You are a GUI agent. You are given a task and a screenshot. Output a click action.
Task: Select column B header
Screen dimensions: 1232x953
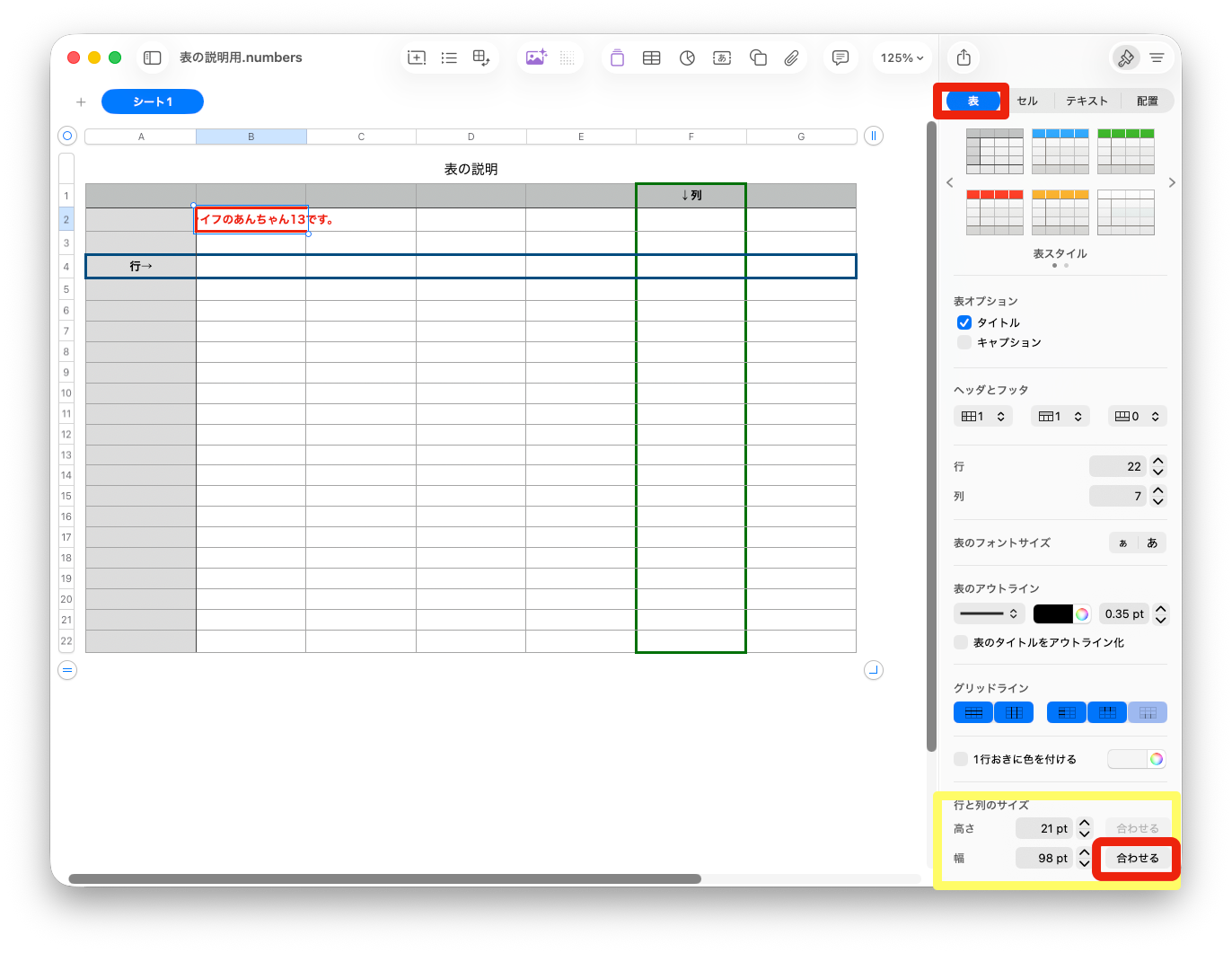tap(251, 137)
